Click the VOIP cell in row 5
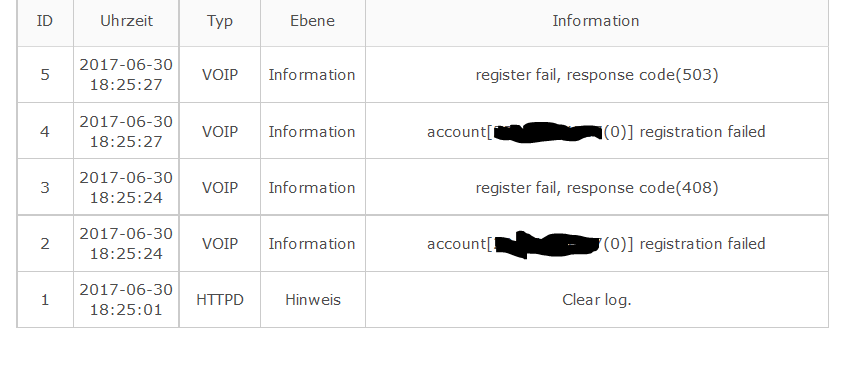 [220, 75]
